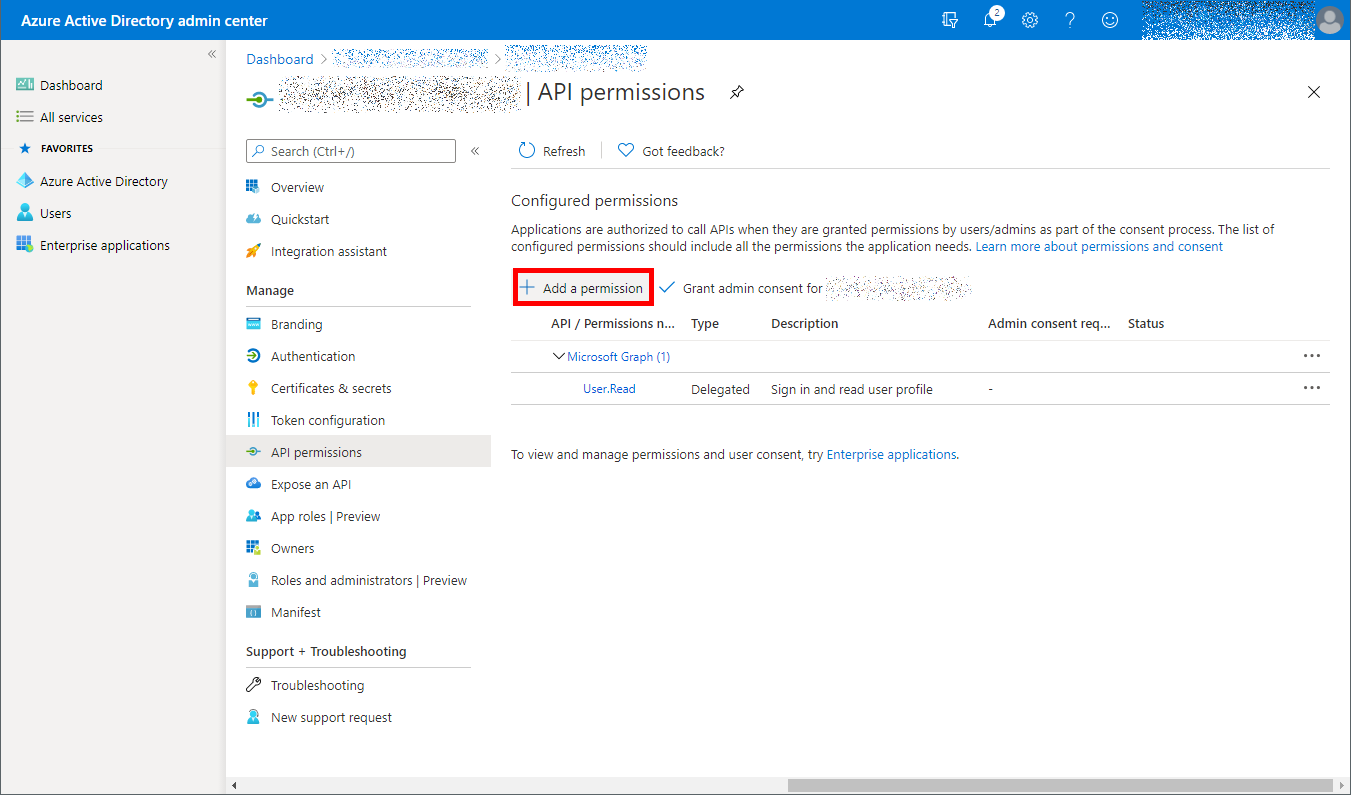The image size is (1351, 795).
Task: Click the Integration assistant rocket icon
Action: click(x=253, y=251)
